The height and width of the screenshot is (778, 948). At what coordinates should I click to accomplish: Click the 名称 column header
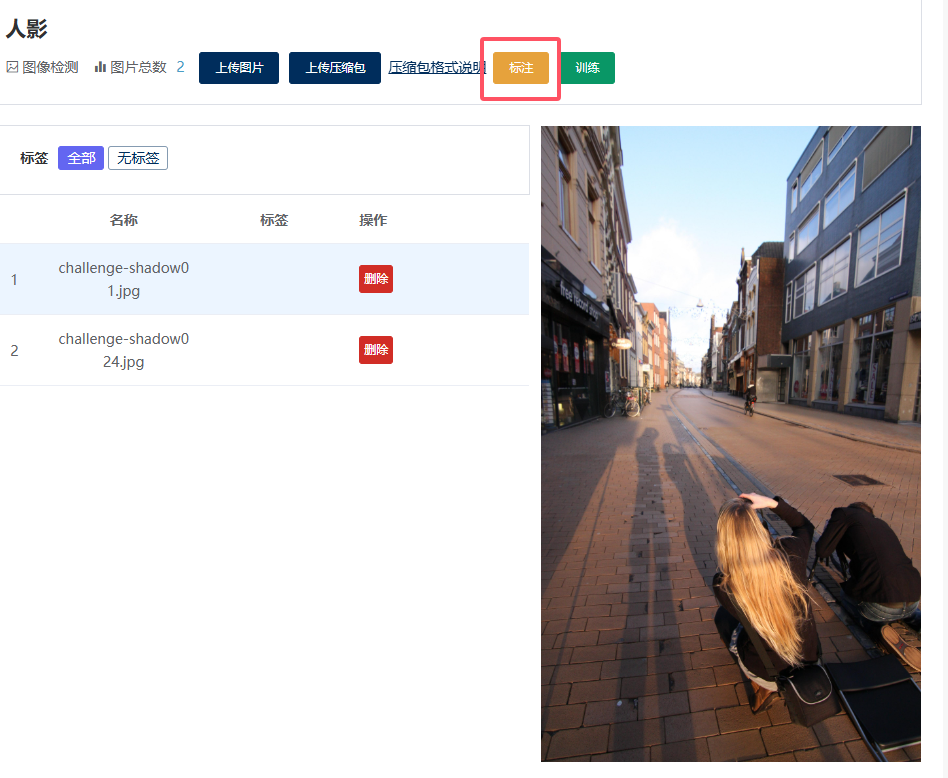click(x=124, y=220)
